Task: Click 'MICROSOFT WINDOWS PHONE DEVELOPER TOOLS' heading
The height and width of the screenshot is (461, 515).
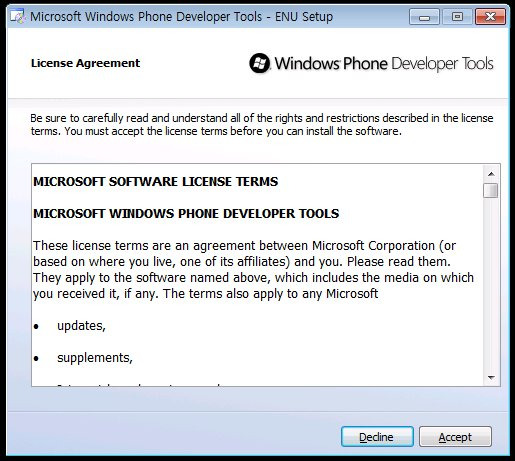Action: [x=186, y=214]
